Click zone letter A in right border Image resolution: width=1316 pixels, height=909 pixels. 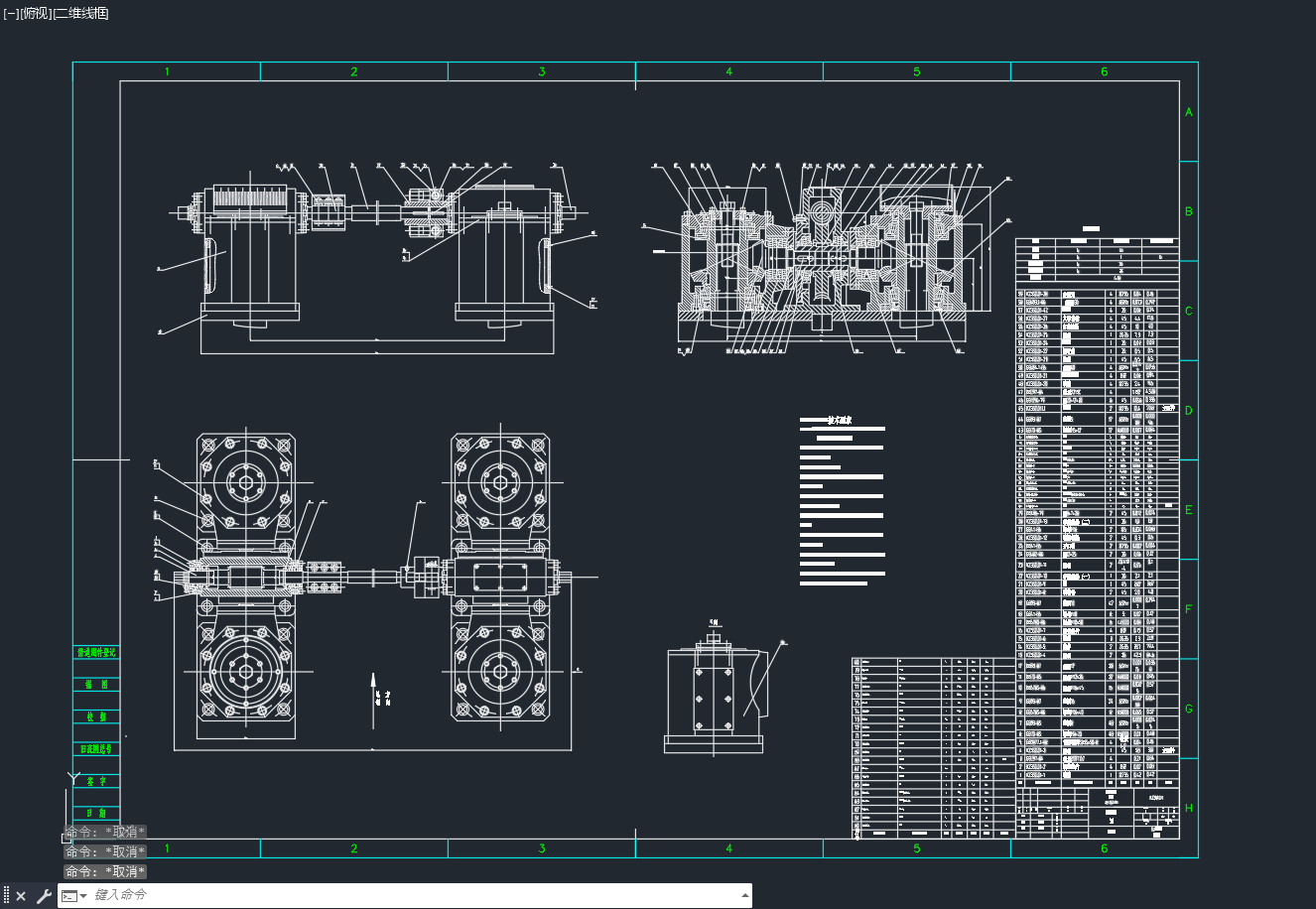click(1189, 112)
